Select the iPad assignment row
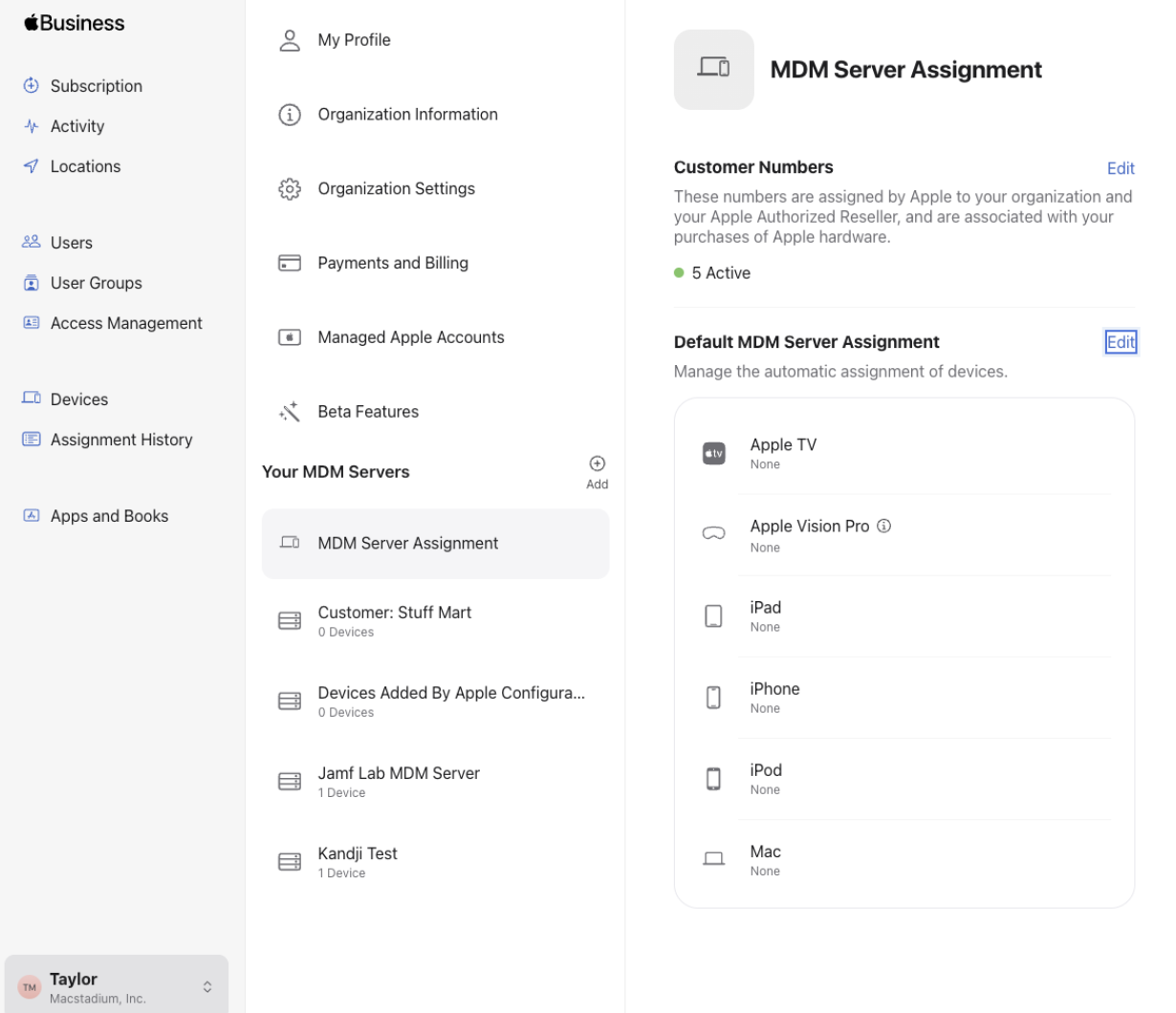This screenshot has width=1176, height=1013. click(x=904, y=616)
